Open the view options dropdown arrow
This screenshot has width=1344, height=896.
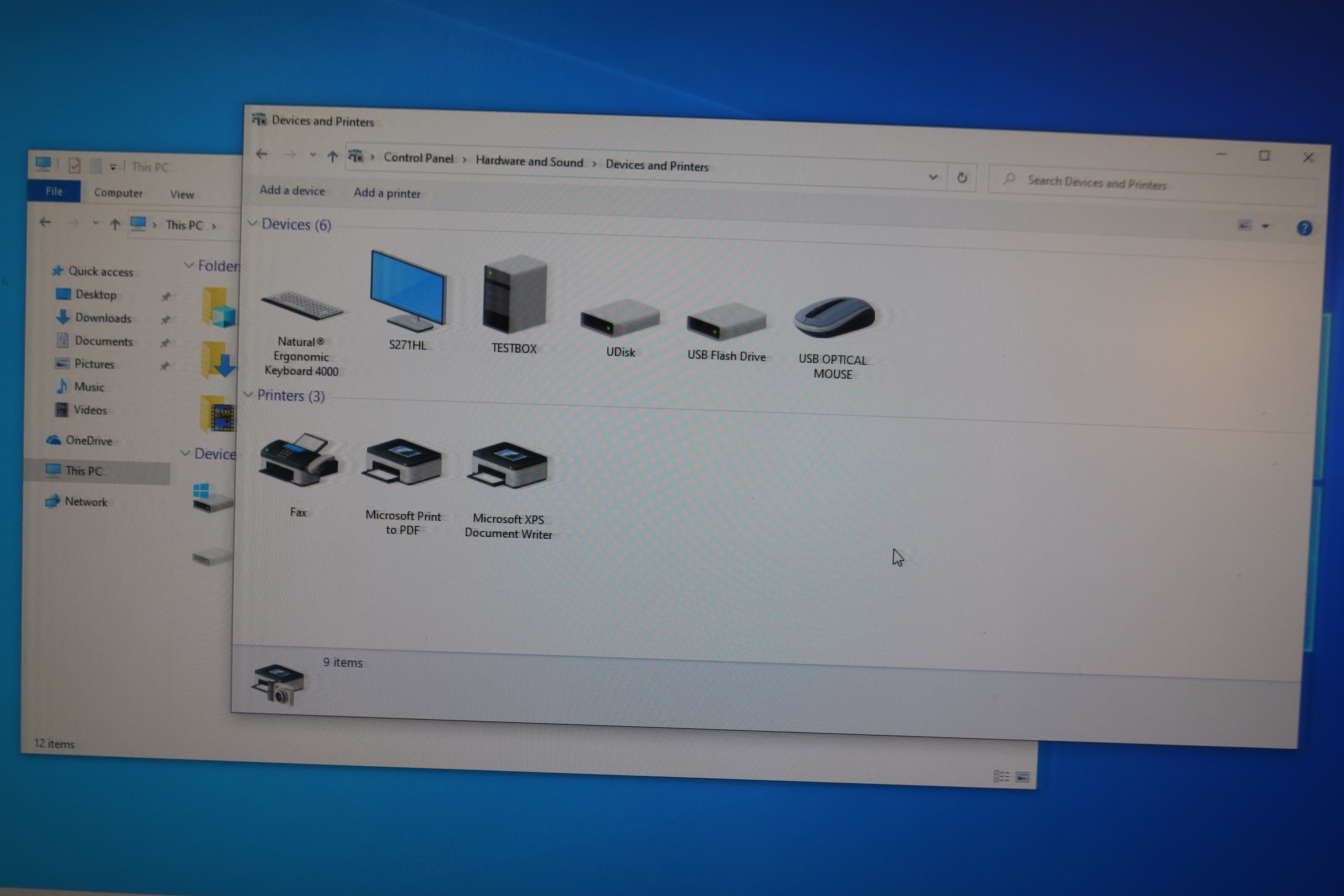[1265, 226]
